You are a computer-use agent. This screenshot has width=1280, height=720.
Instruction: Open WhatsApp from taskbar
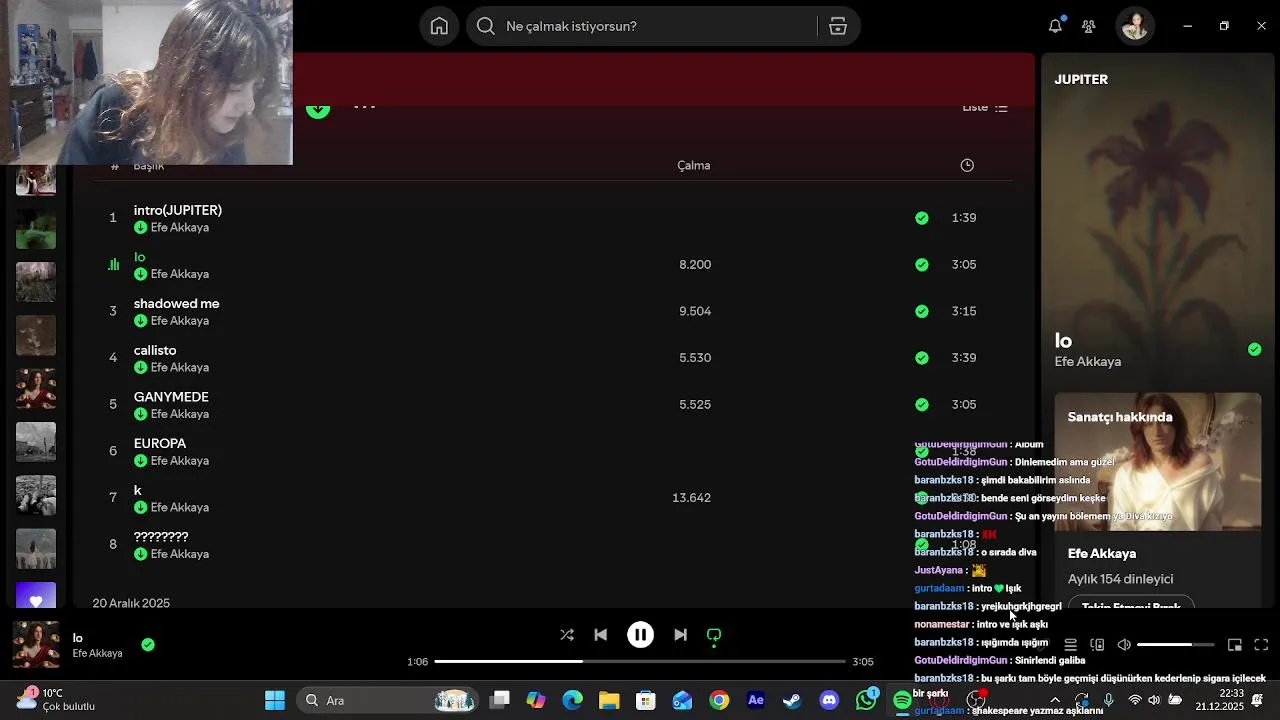[866, 700]
